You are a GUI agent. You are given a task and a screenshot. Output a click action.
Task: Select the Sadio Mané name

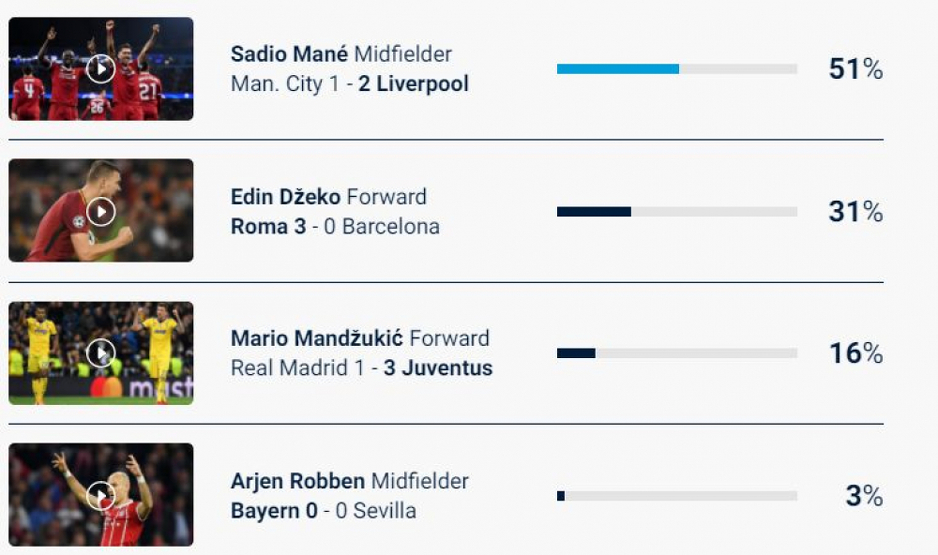[289, 54]
